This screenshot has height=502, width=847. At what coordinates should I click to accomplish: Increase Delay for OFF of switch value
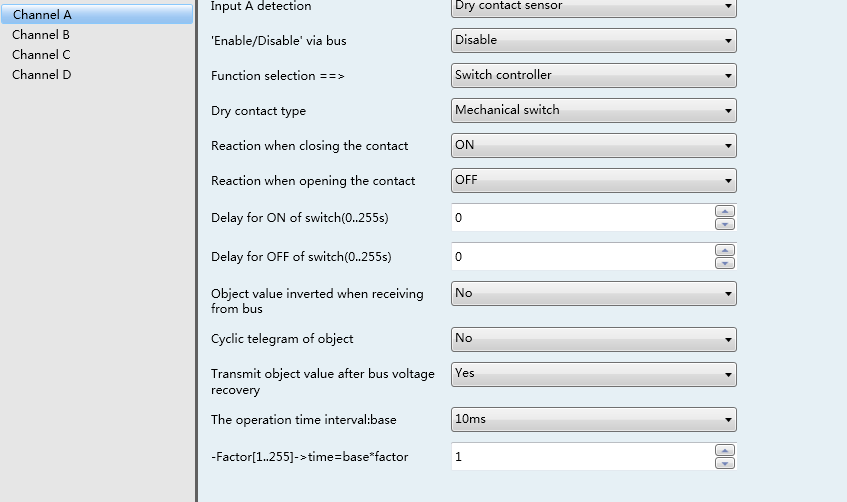tap(725, 250)
